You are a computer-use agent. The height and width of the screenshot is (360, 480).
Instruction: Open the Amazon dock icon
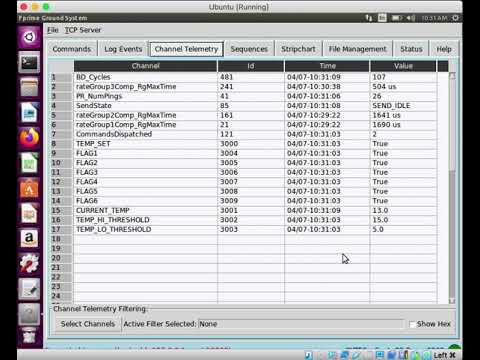[x=29, y=239]
